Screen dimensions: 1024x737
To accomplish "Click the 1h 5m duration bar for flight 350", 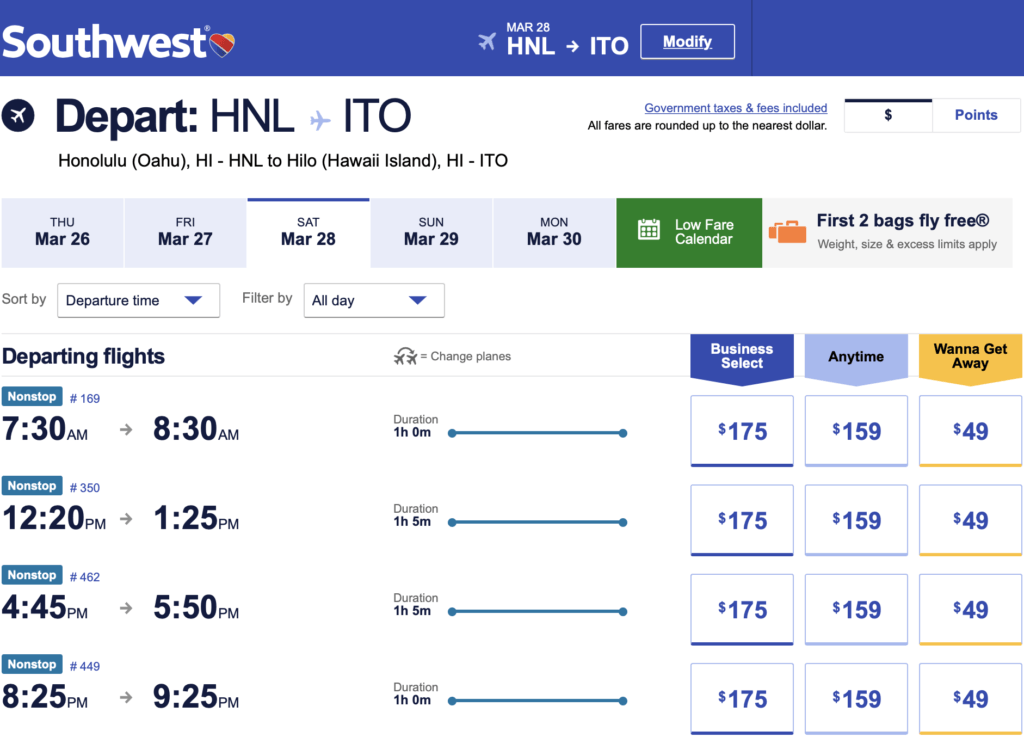I will coord(537,522).
